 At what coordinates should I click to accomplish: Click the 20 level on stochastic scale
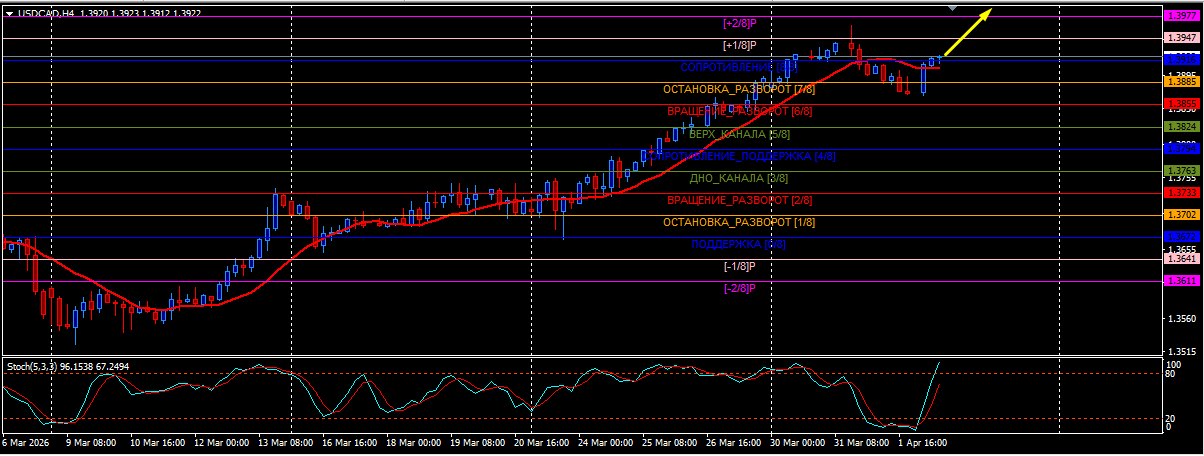click(1172, 419)
